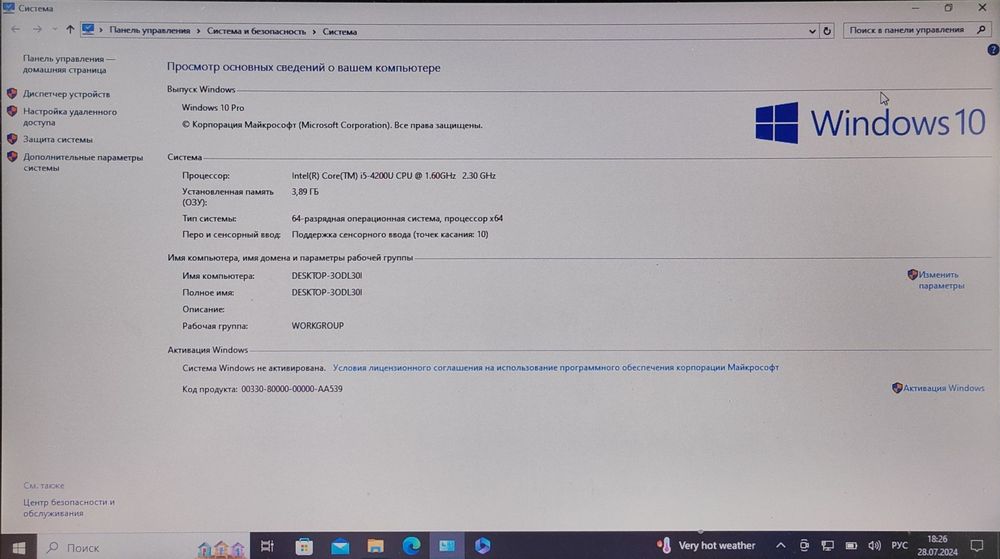This screenshot has height=559, width=1000.
Task: Click shield icon beside 'Защита системы'
Action: point(12,138)
